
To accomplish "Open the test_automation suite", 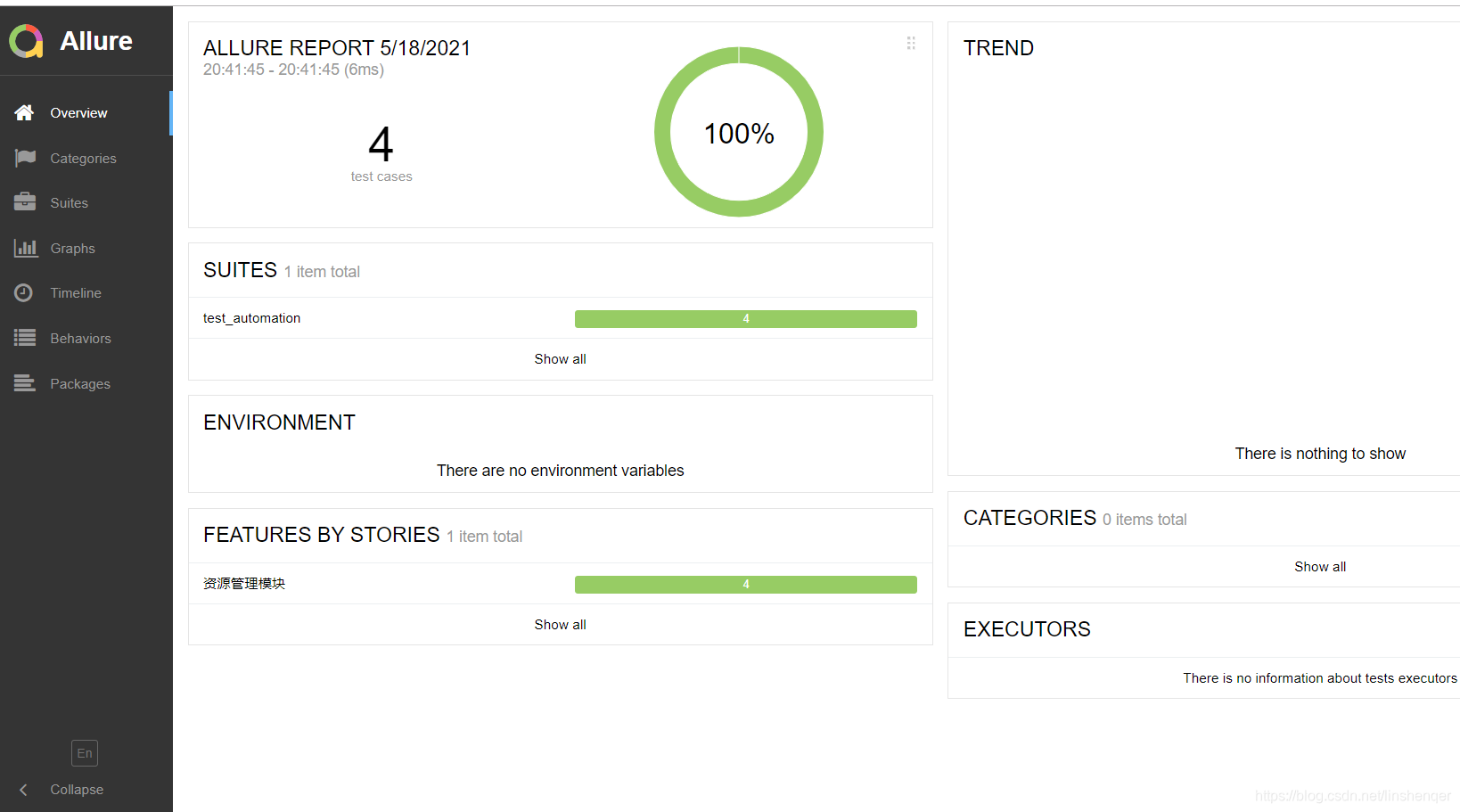I will click(x=251, y=318).
